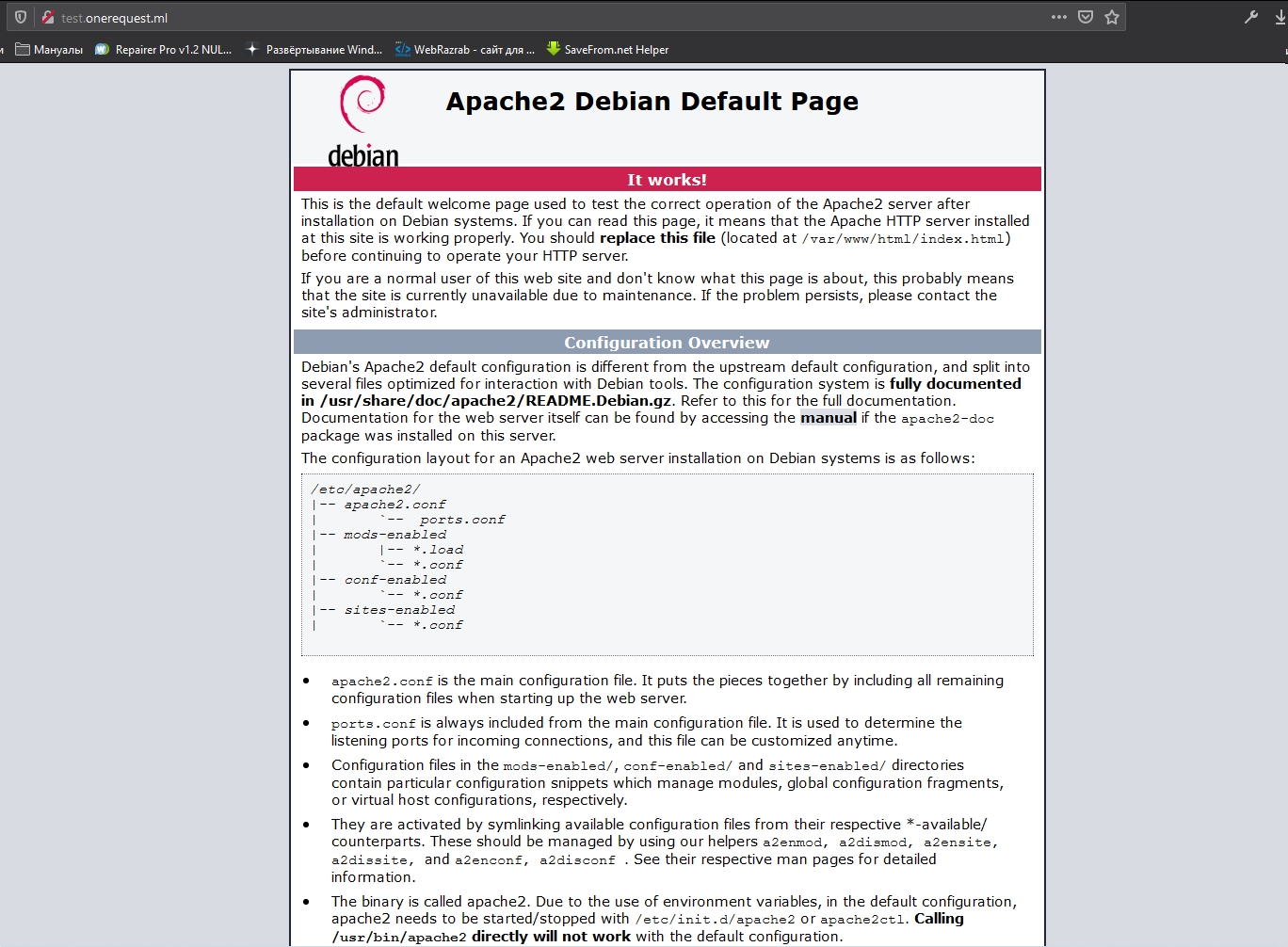Click the Configuration Overview section header

667,343
